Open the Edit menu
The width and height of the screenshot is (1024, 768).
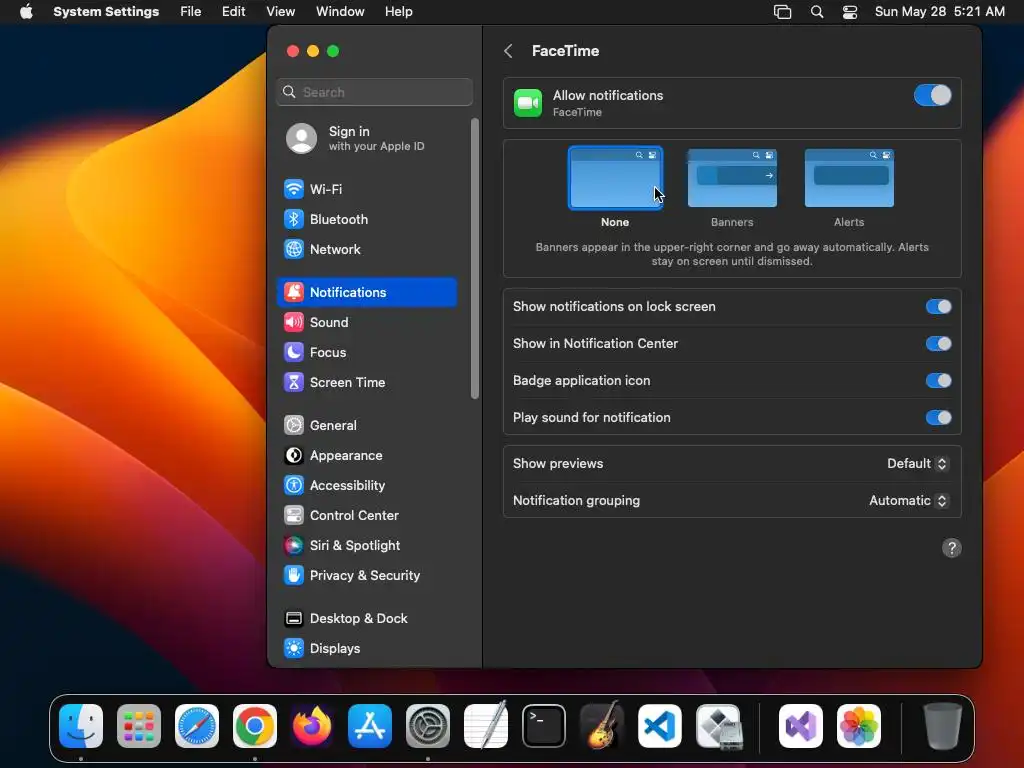tap(233, 12)
